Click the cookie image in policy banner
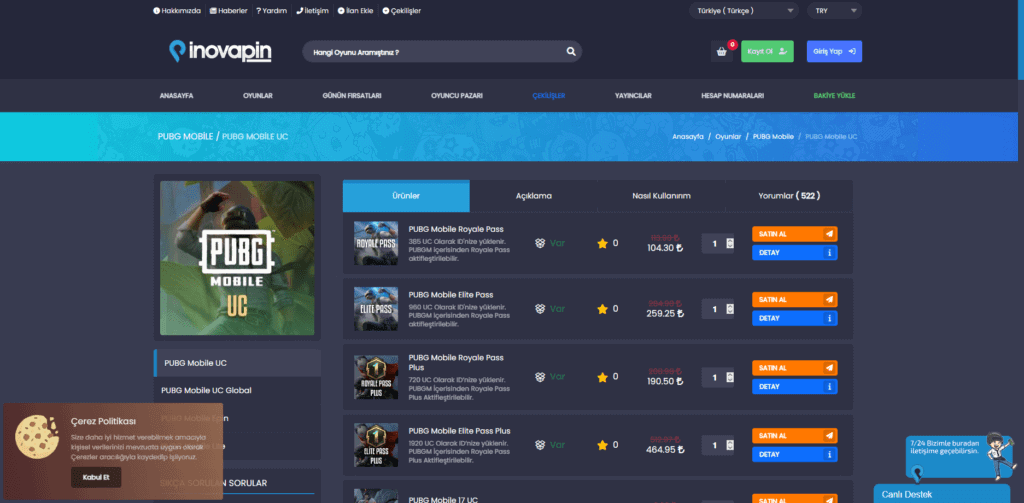 (37, 436)
